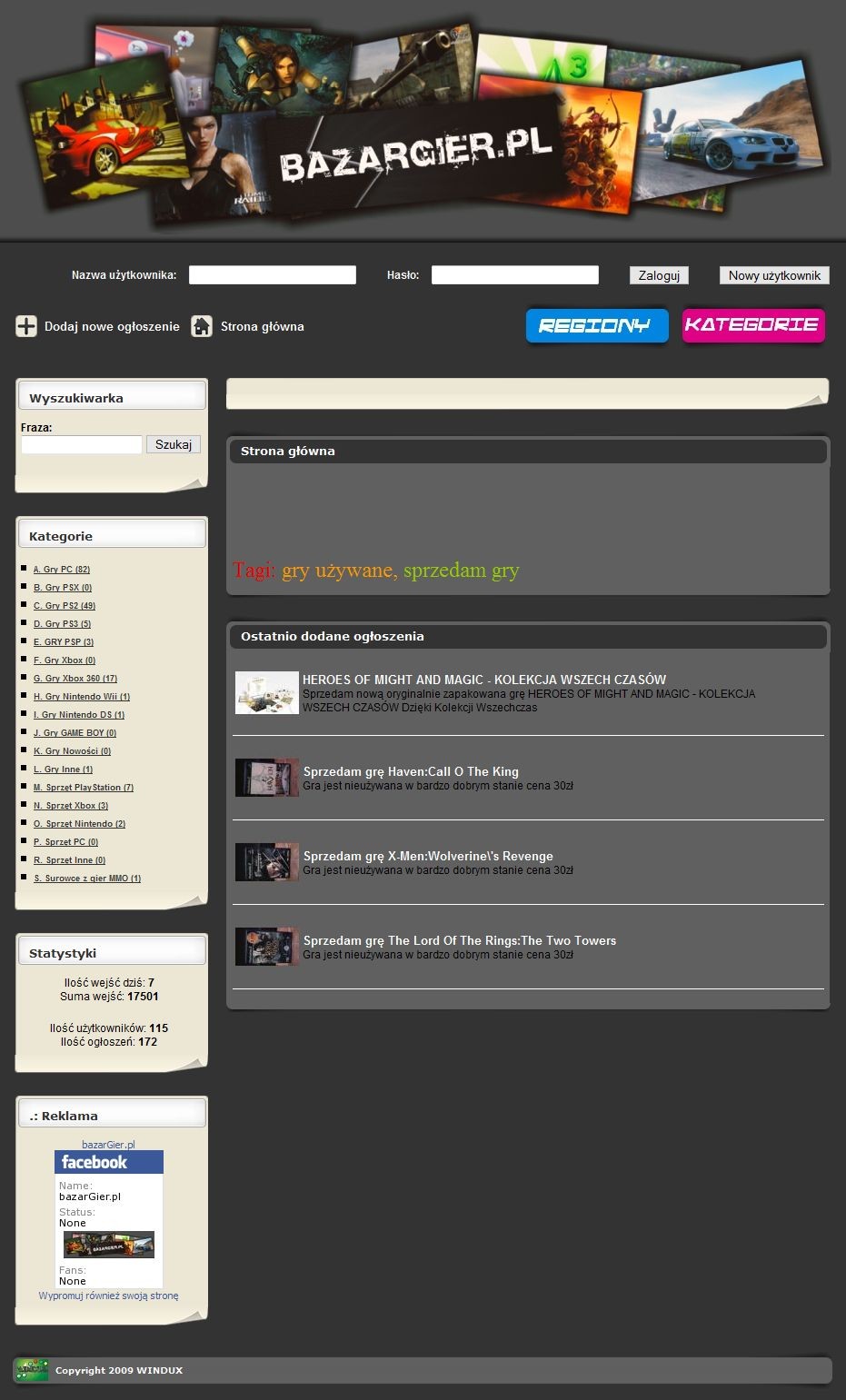
Task: Click the green logo icon in footer
Action: (x=31, y=1370)
